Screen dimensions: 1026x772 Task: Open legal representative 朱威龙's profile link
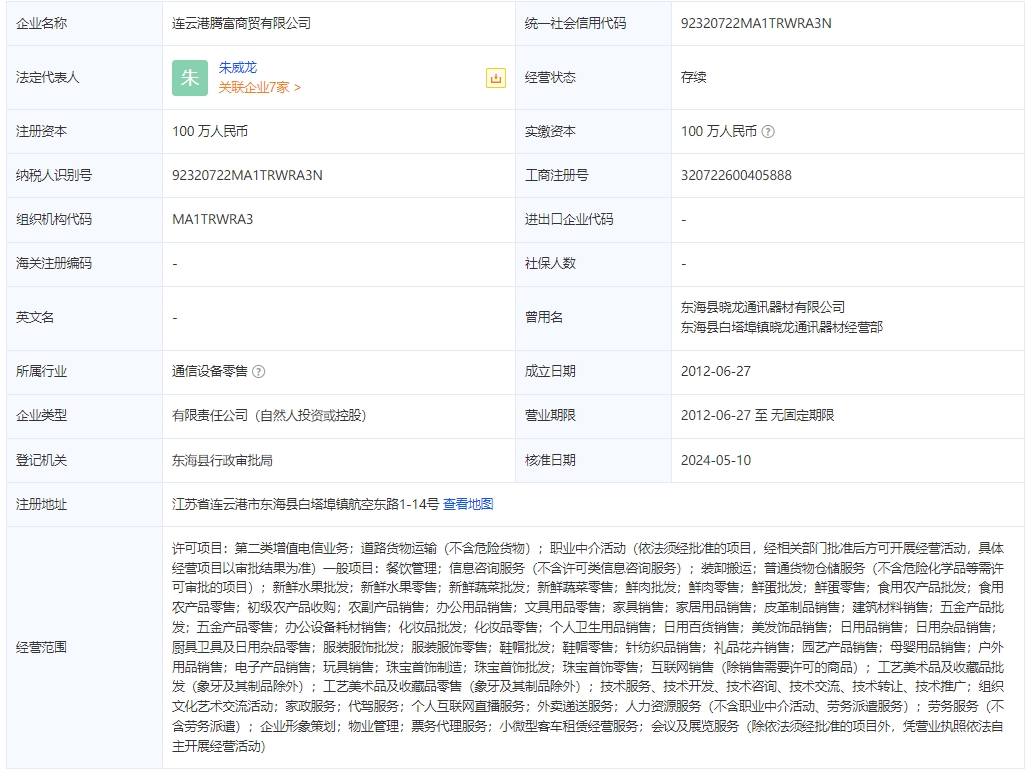point(238,68)
